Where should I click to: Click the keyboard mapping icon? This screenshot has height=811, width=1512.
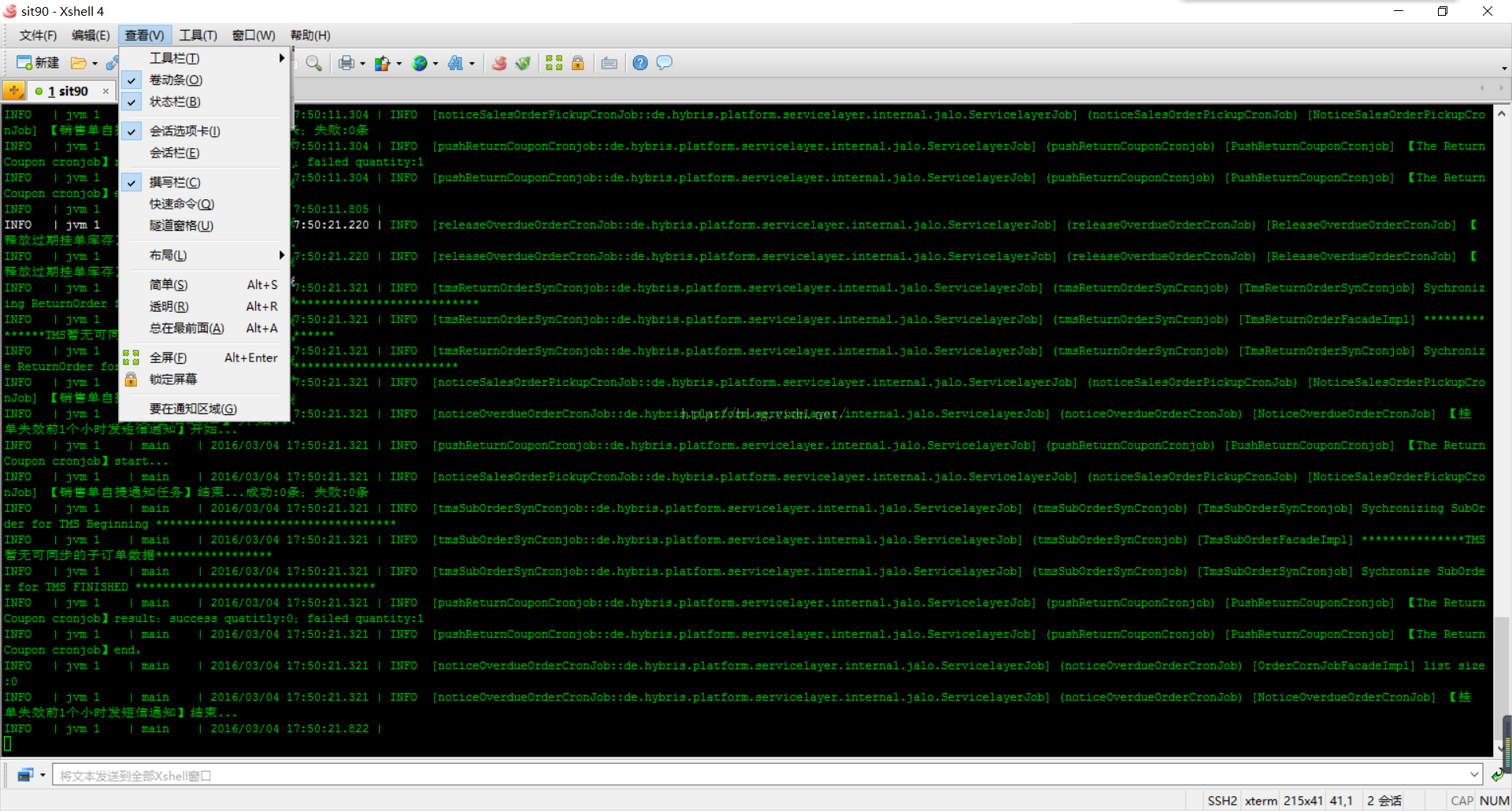tap(609, 63)
